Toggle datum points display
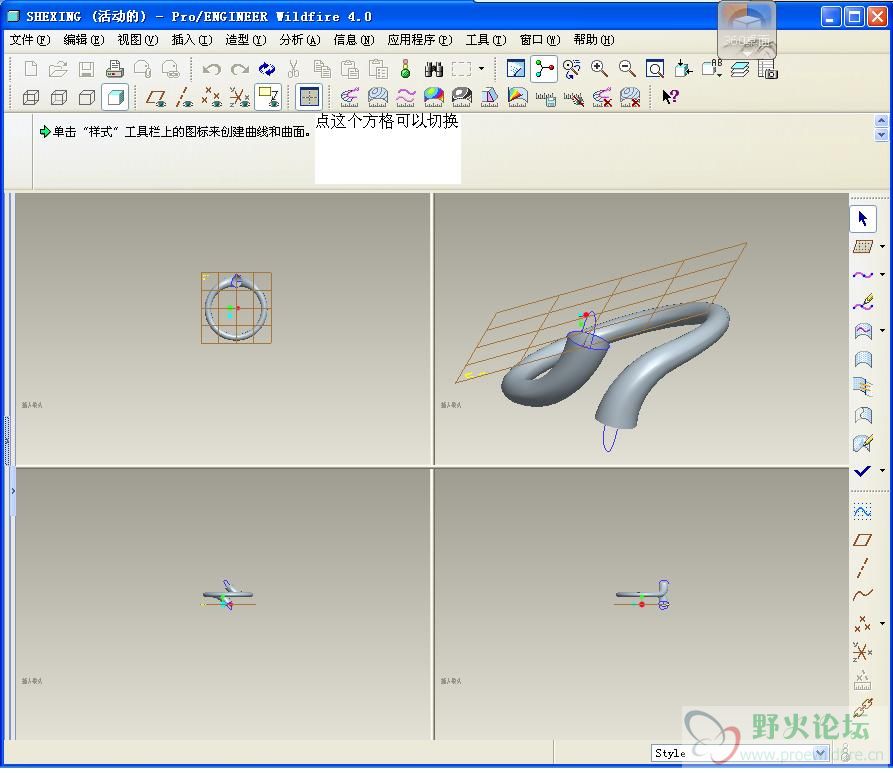Screen dimensions: 893x773 (x=212, y=97)
